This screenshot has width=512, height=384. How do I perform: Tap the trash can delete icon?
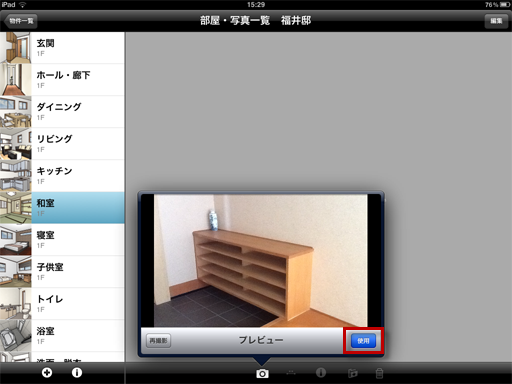[379, 373]
